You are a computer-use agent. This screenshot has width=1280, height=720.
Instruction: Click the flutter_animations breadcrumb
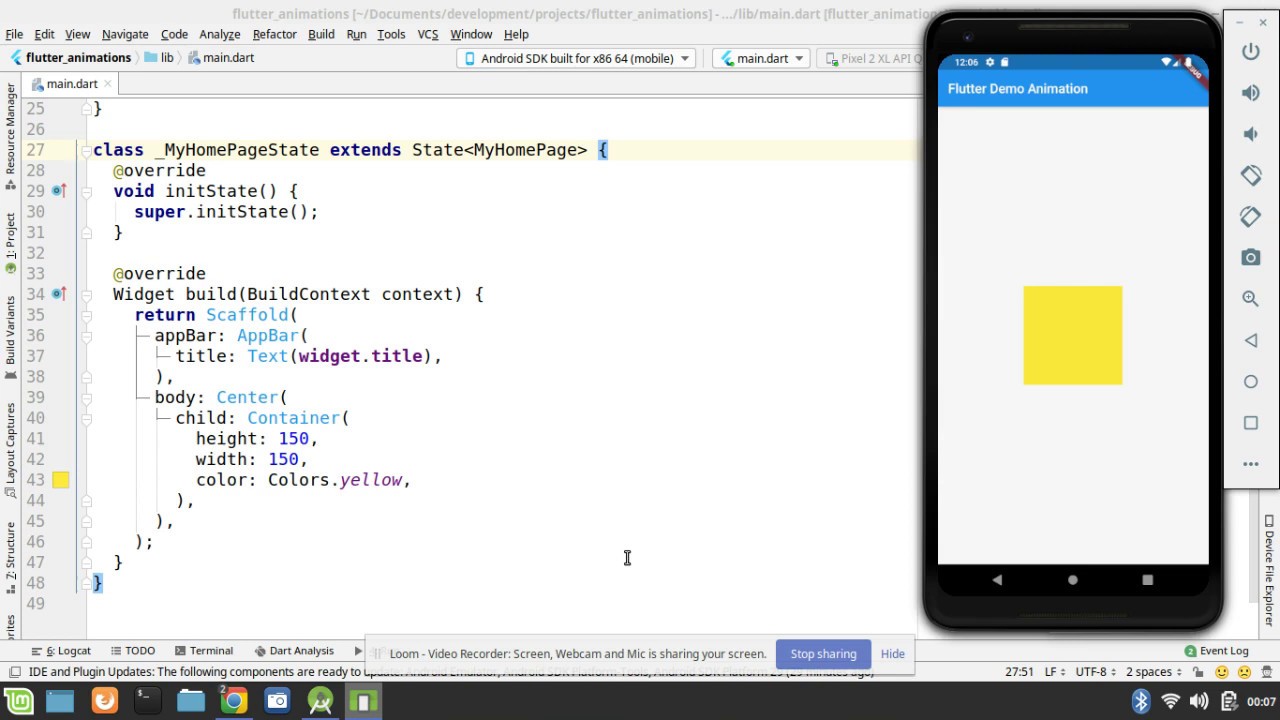pos(70,58)
